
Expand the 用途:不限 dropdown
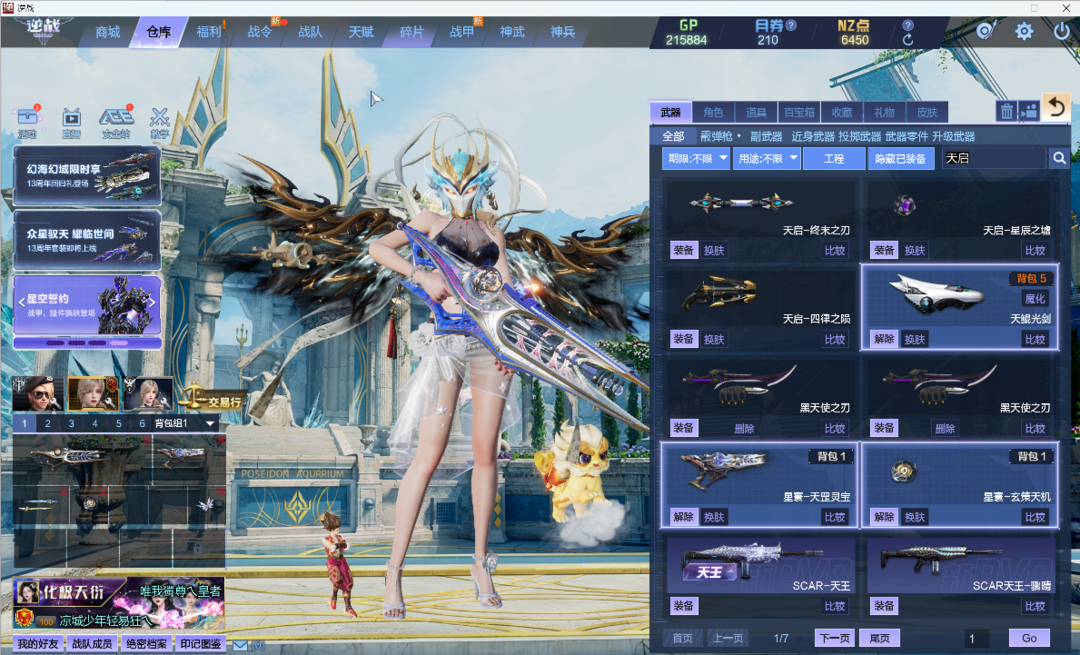767,158
